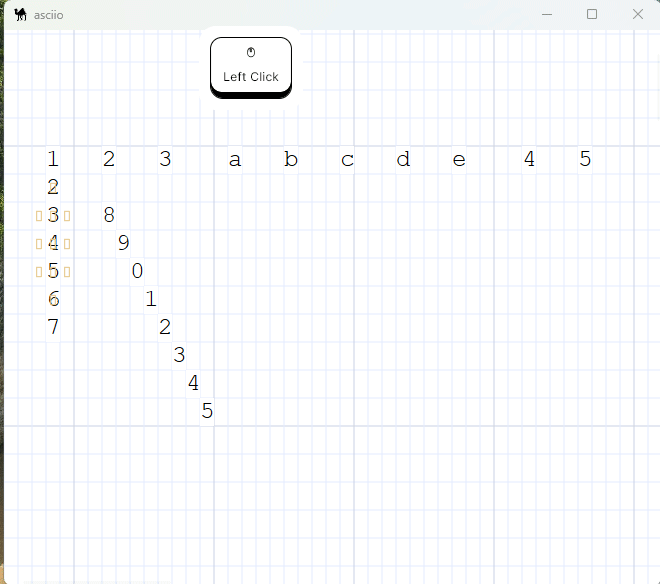Select the letter 'e' text element
Screen dimensions: 660x584
[459, 160]
